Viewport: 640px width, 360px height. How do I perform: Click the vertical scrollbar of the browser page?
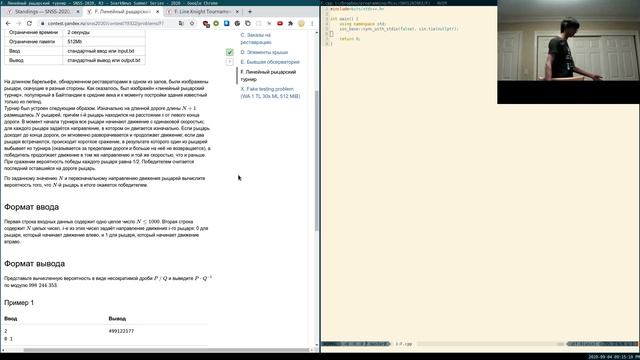pos(316,160)
